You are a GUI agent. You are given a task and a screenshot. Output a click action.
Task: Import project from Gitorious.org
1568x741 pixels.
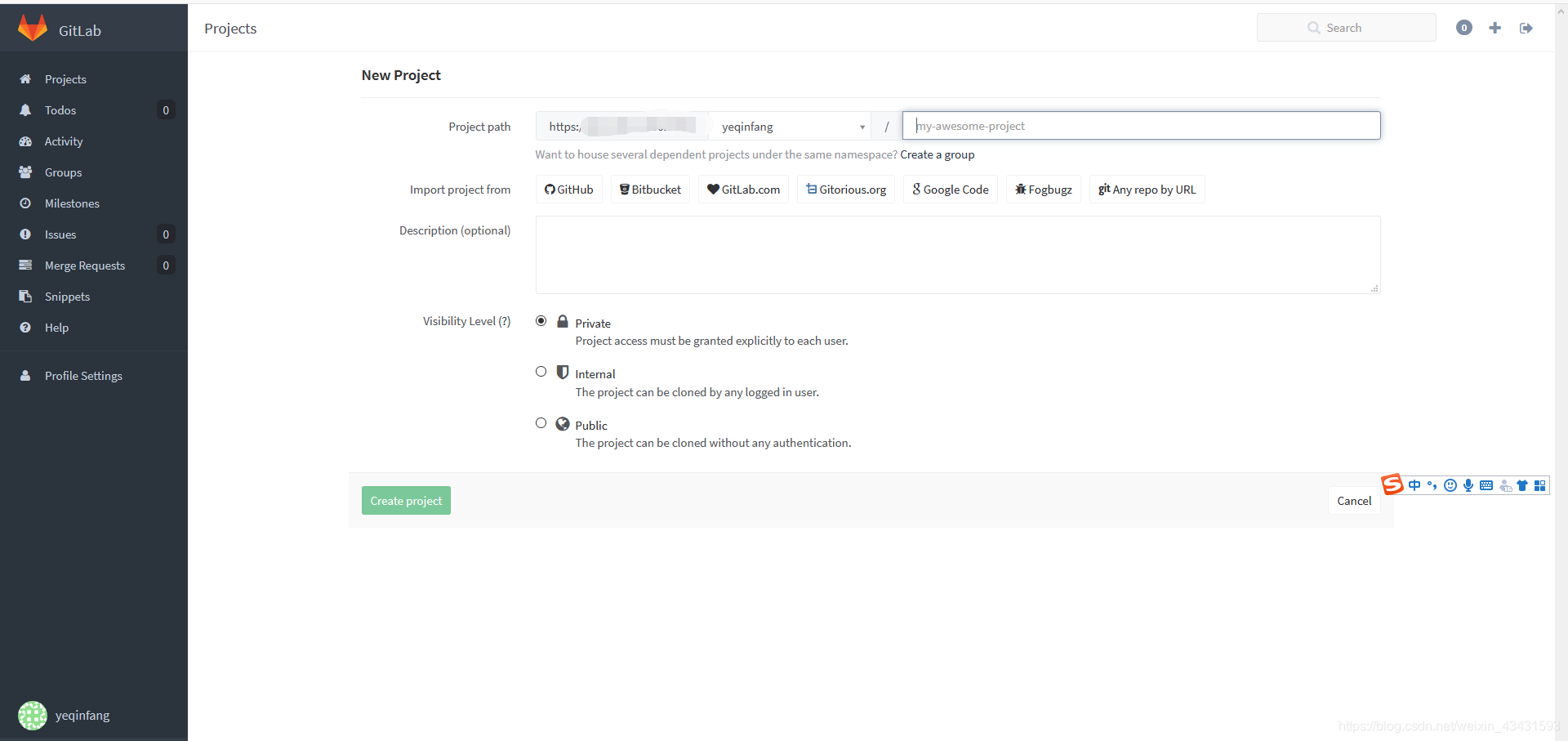pyautogui.click(x=846, y=190)
